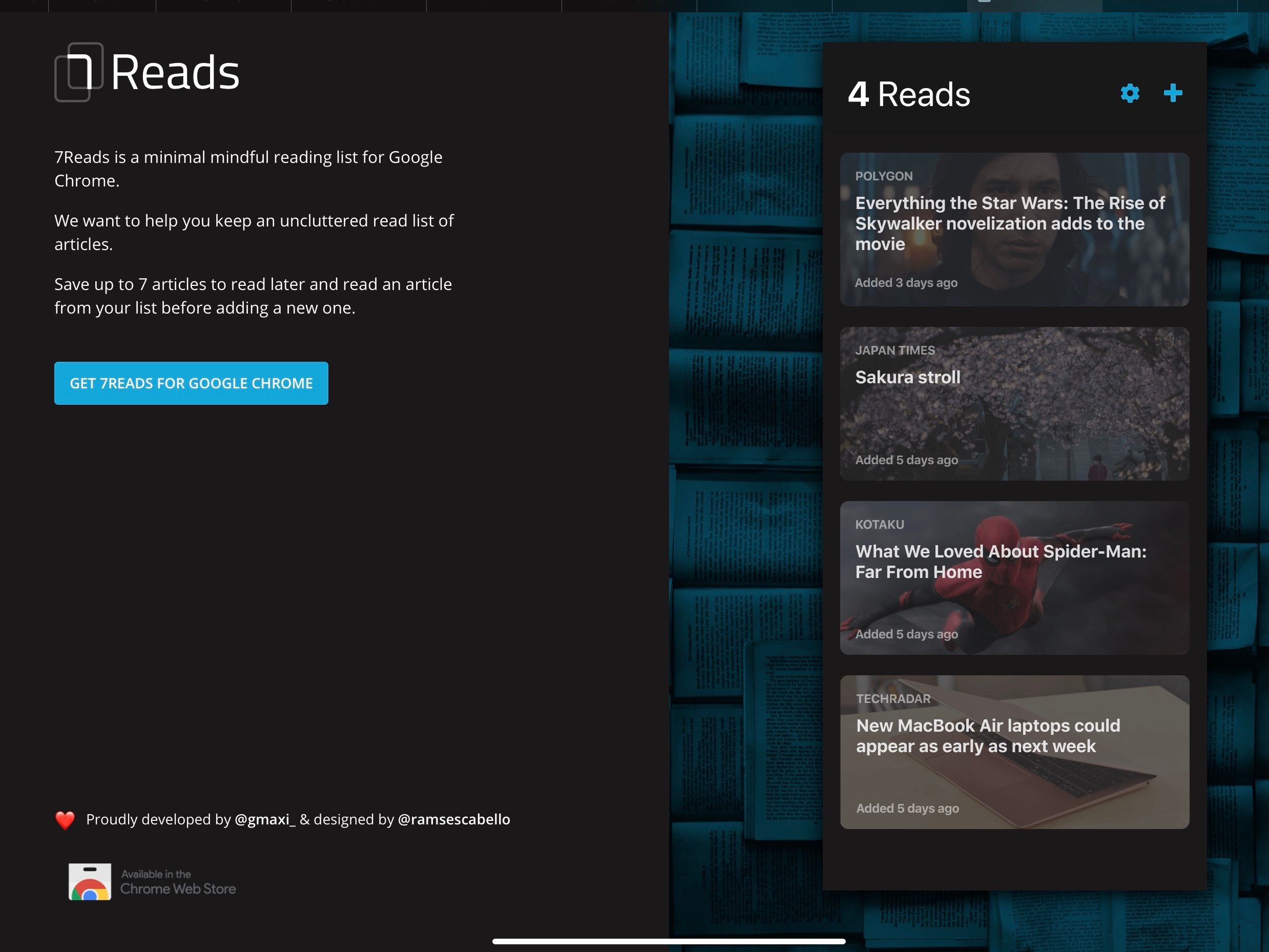Click 'Save up to 7 articles' paragraph
Image resolution: width=1269 pixels, height=952 pixels.
[x=253, y=296]
